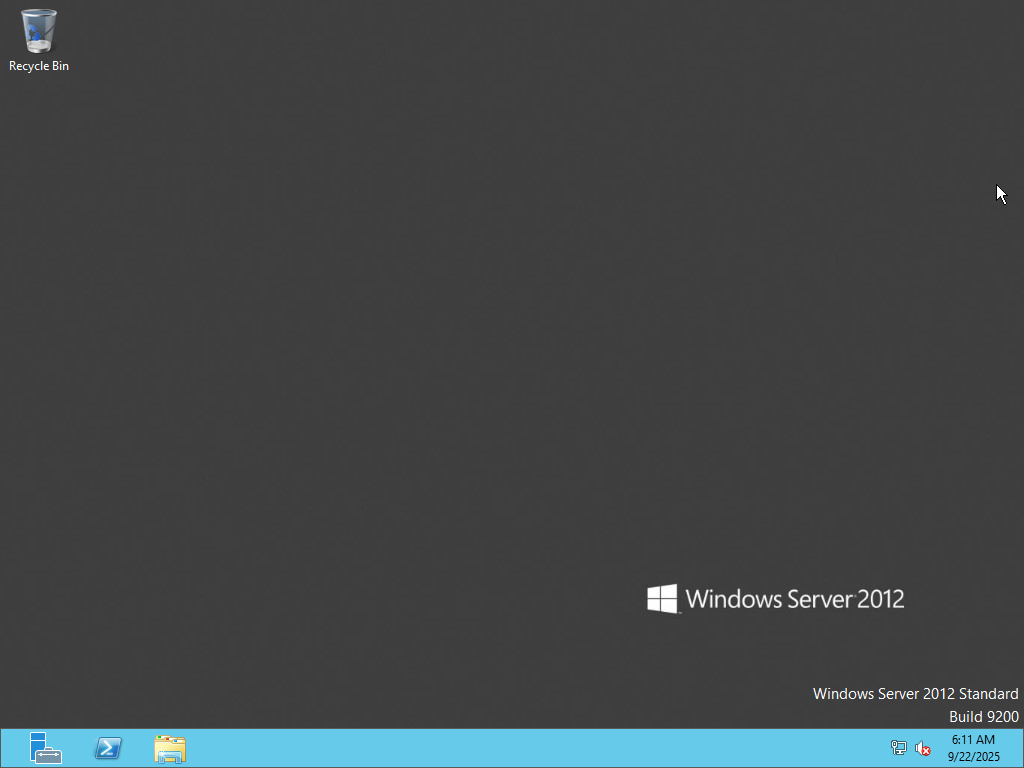Click the word "Windows" in the wallpaper logo
This screenshot has width=1024, height=768.
click(x=734, y=599)
